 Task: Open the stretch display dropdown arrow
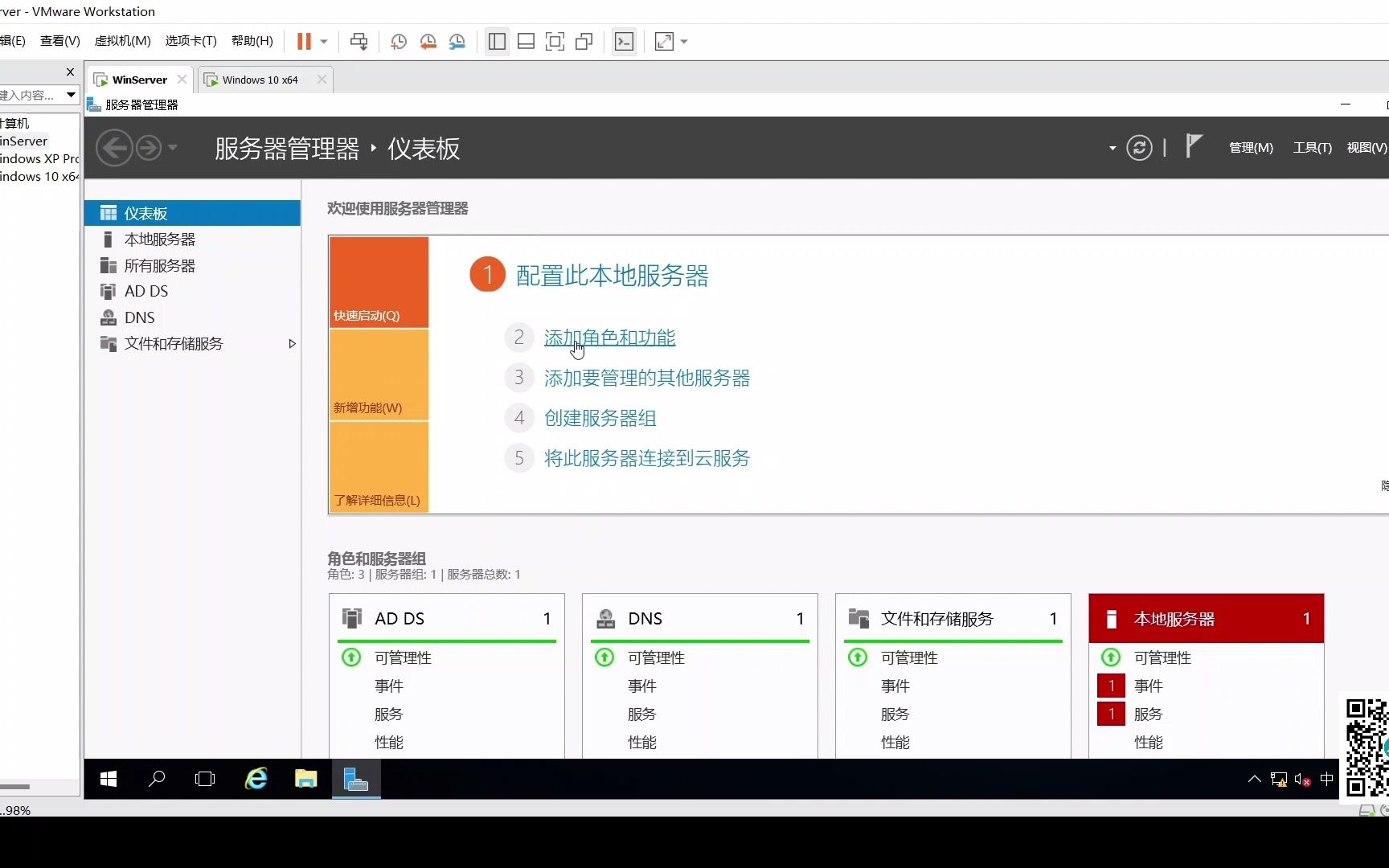tap(684, 42)
